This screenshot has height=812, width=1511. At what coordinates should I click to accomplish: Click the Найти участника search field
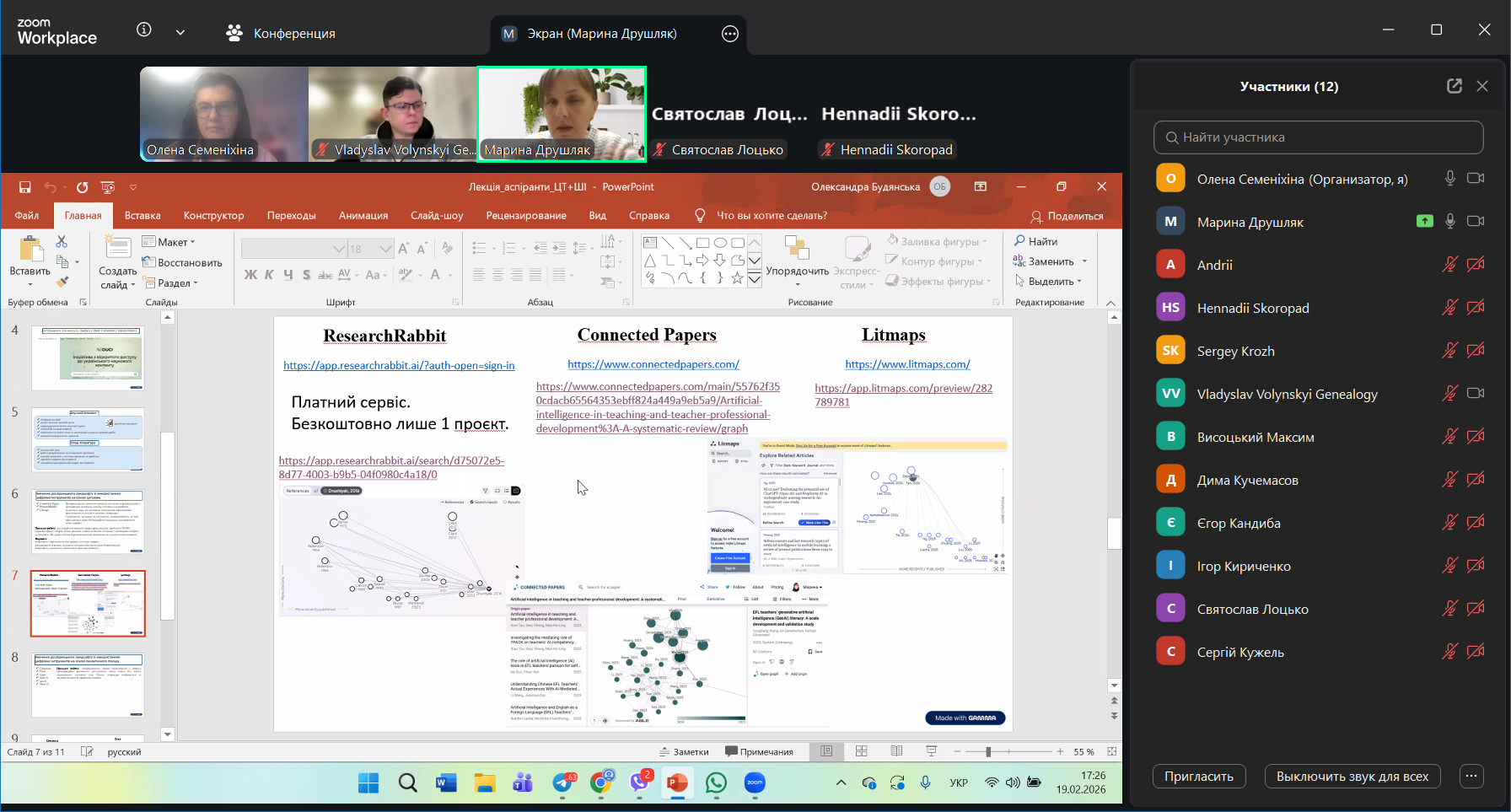[x=1318, y=137]
